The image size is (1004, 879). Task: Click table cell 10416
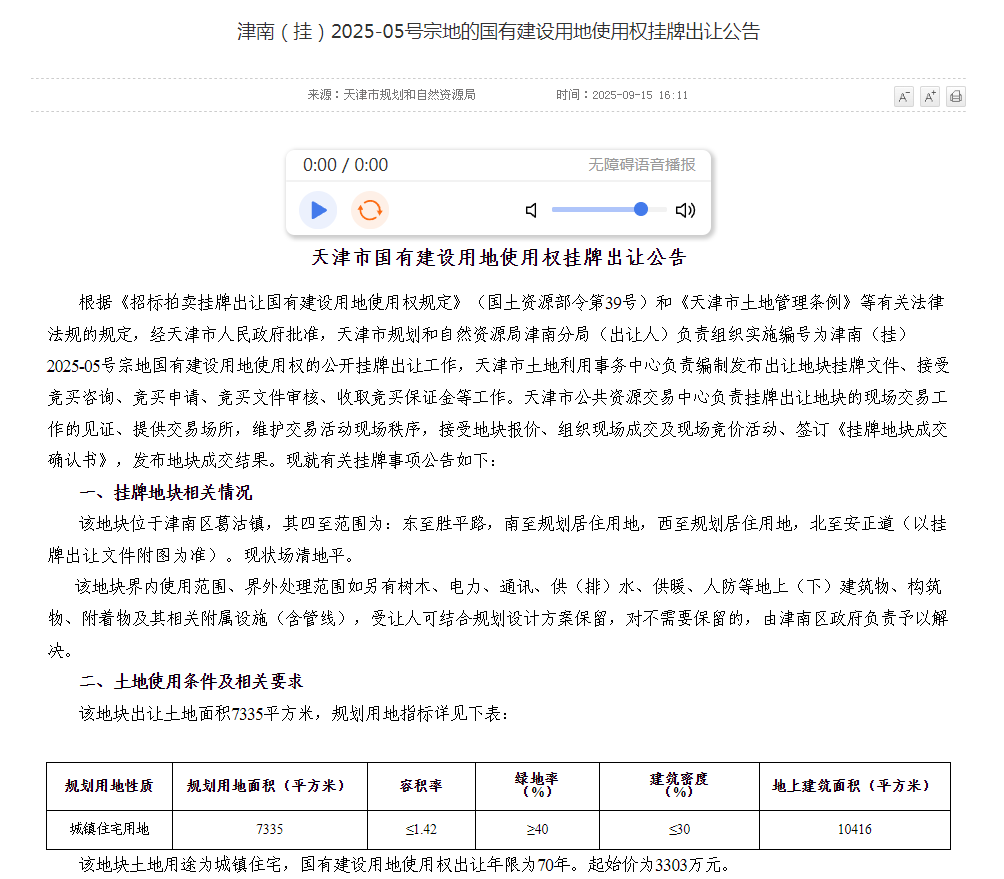855,829
